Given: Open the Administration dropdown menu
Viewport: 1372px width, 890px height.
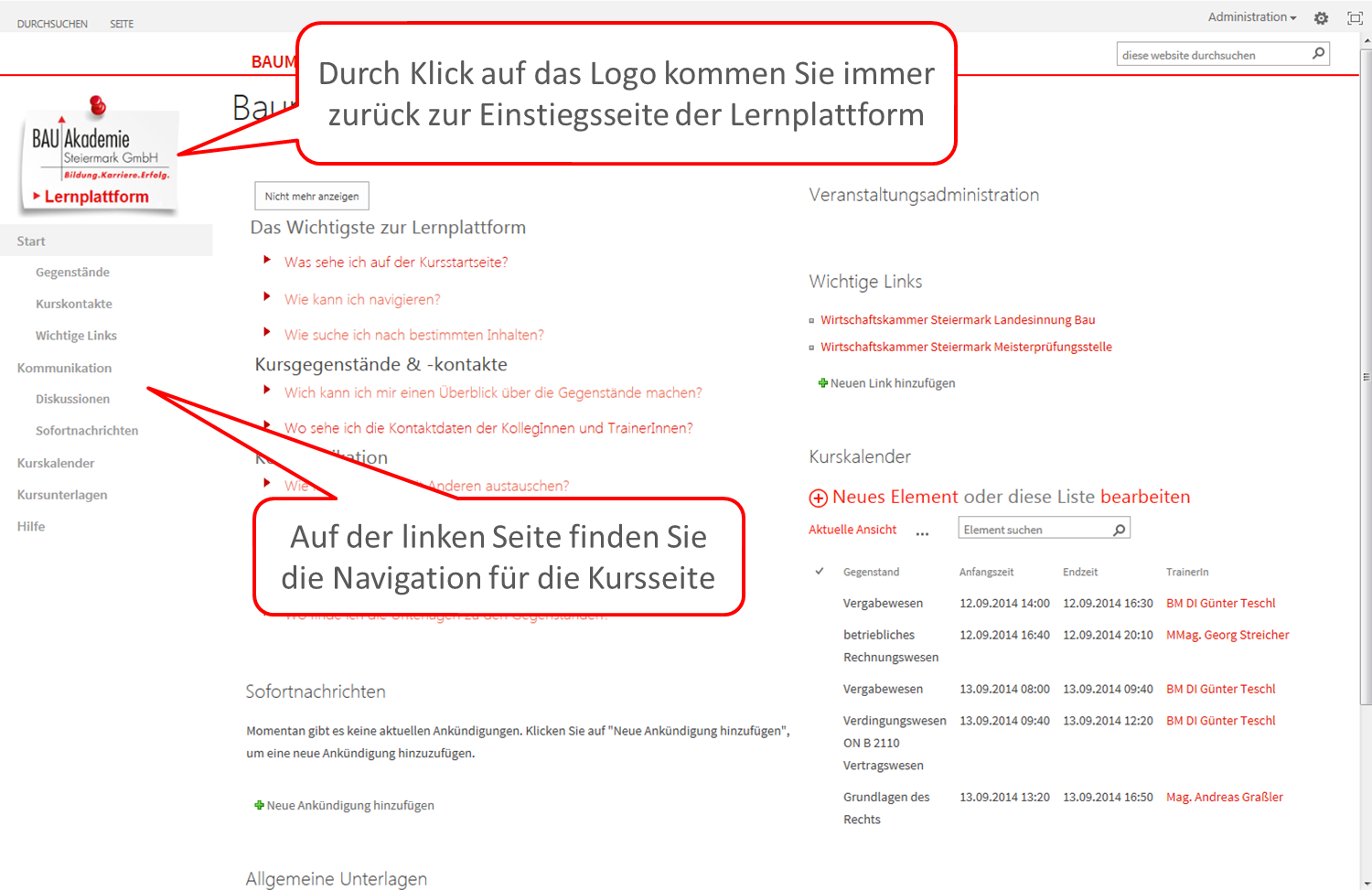Looking at the screenshot, I should click(1252, 17).
